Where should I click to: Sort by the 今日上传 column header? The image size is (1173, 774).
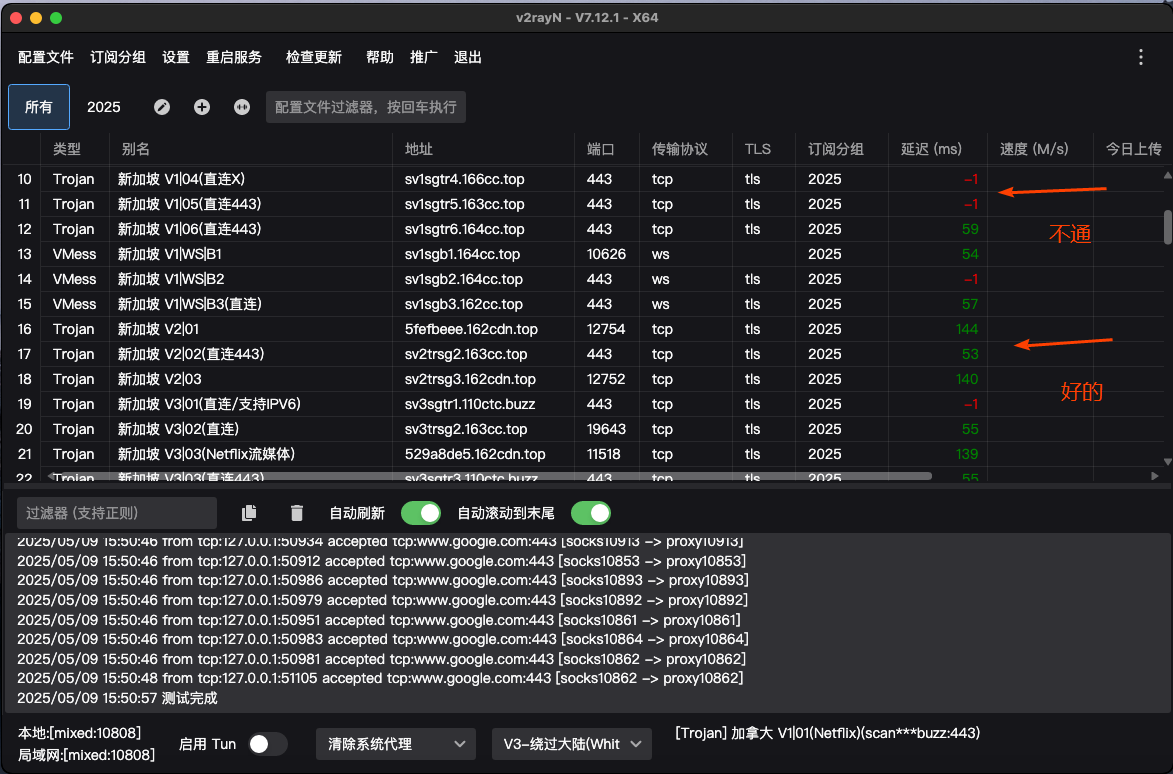tap(1134, 149)
